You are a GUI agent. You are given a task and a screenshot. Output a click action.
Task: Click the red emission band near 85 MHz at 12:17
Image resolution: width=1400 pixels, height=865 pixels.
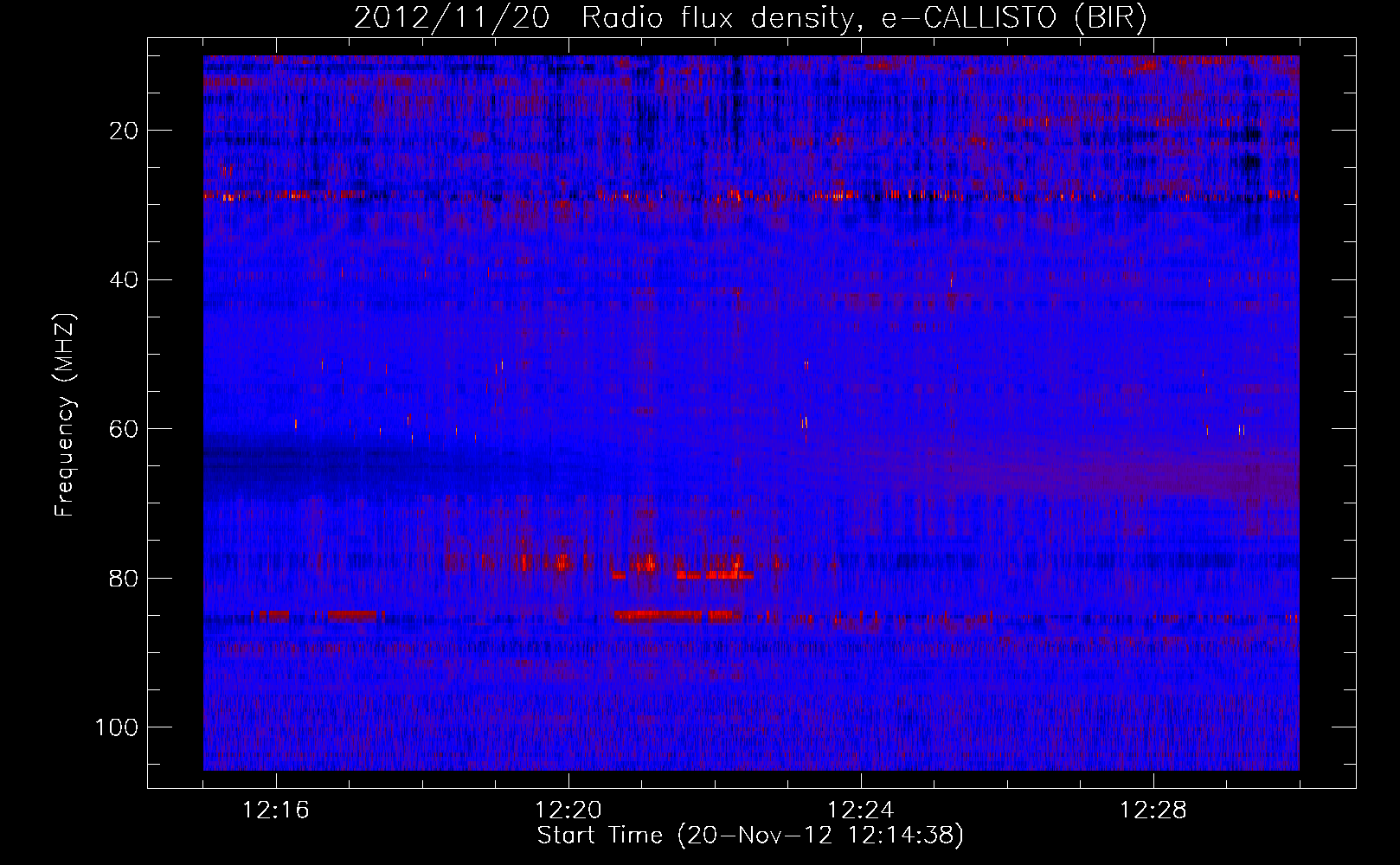(x=353, y=616)
